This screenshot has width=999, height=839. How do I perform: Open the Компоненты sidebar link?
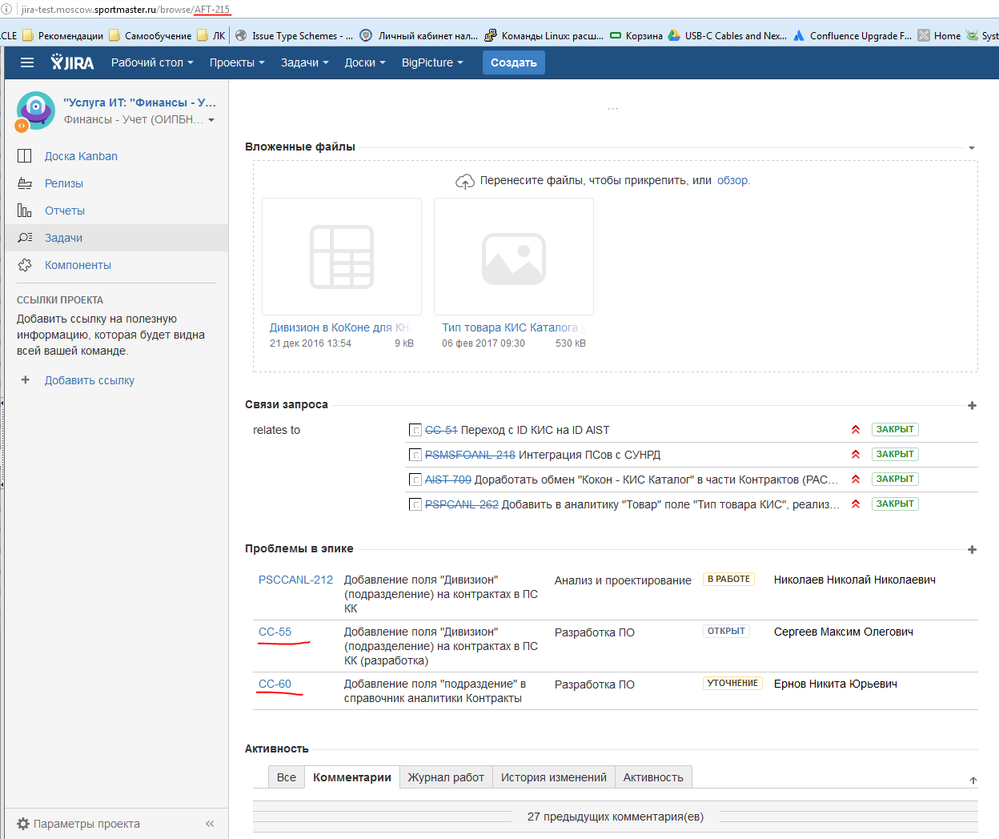click(78, 265)
